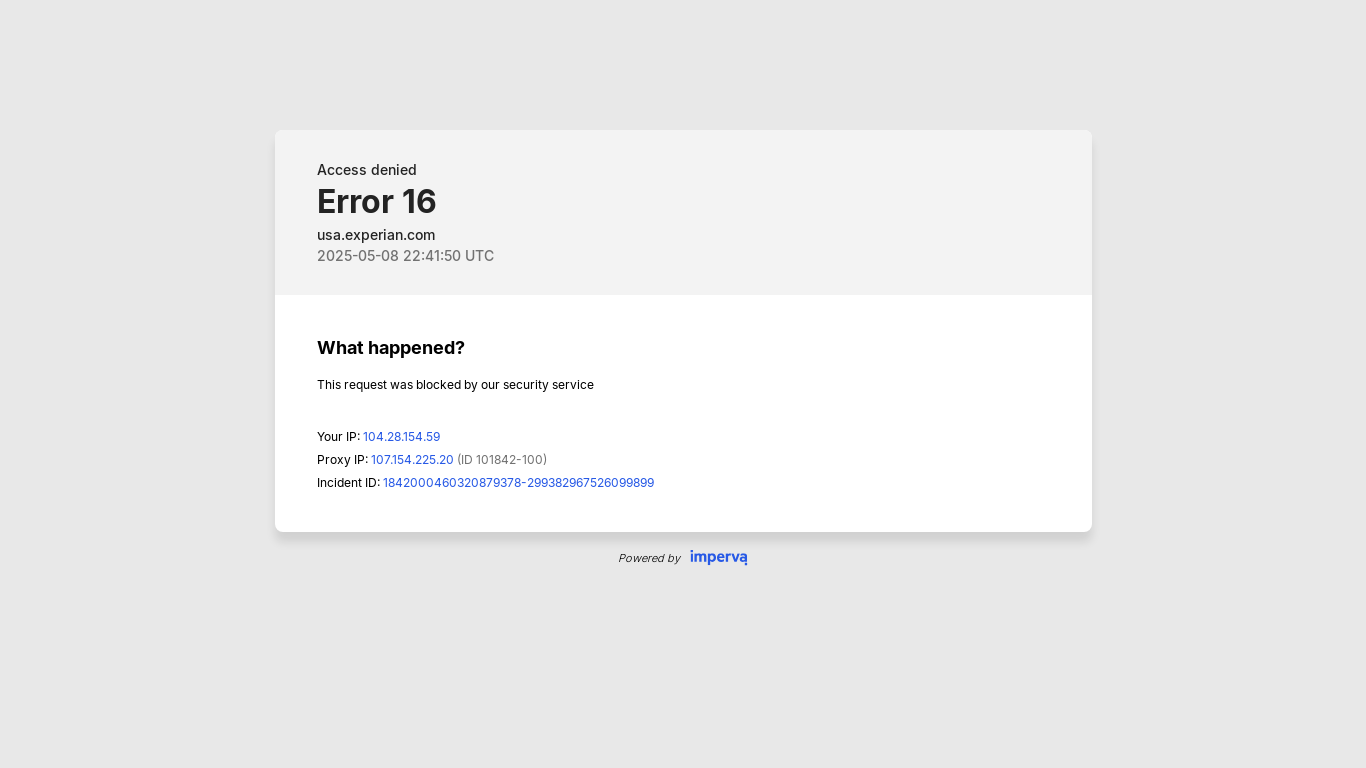Screen dimensions: 1366x768
Task: Click the blocked-by-security-service message
Action: click(455, 385)
